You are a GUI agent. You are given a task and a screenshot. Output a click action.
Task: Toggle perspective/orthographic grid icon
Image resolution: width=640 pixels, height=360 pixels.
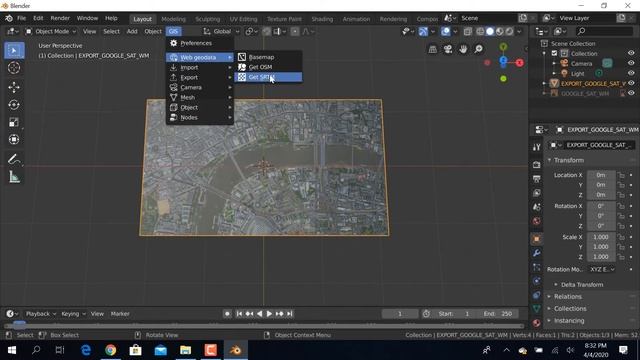pos(433,49)
